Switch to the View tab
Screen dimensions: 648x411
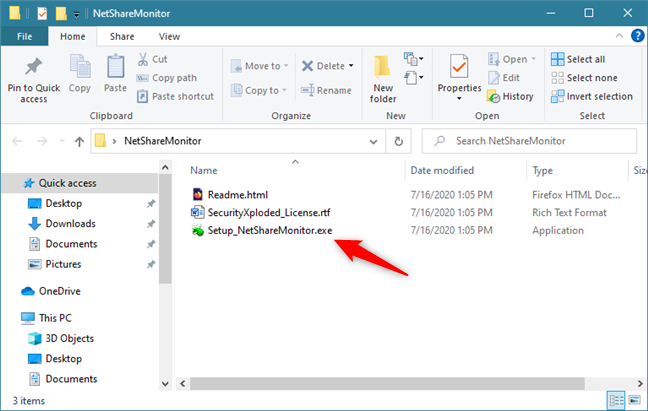point(169,36)
